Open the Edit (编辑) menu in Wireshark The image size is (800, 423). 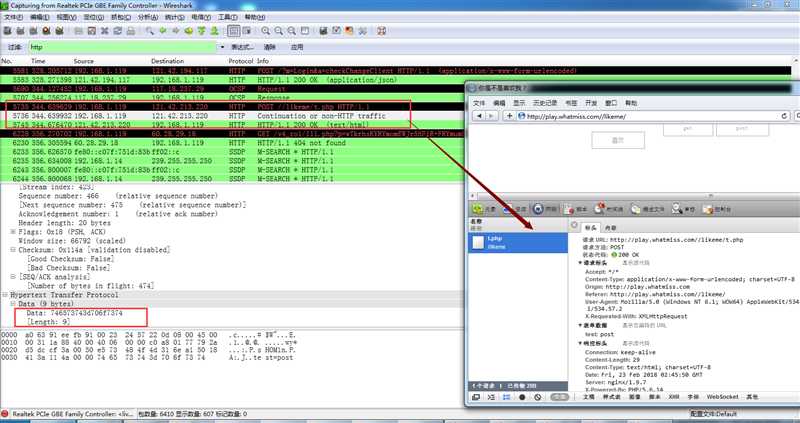tap(40, 17)
